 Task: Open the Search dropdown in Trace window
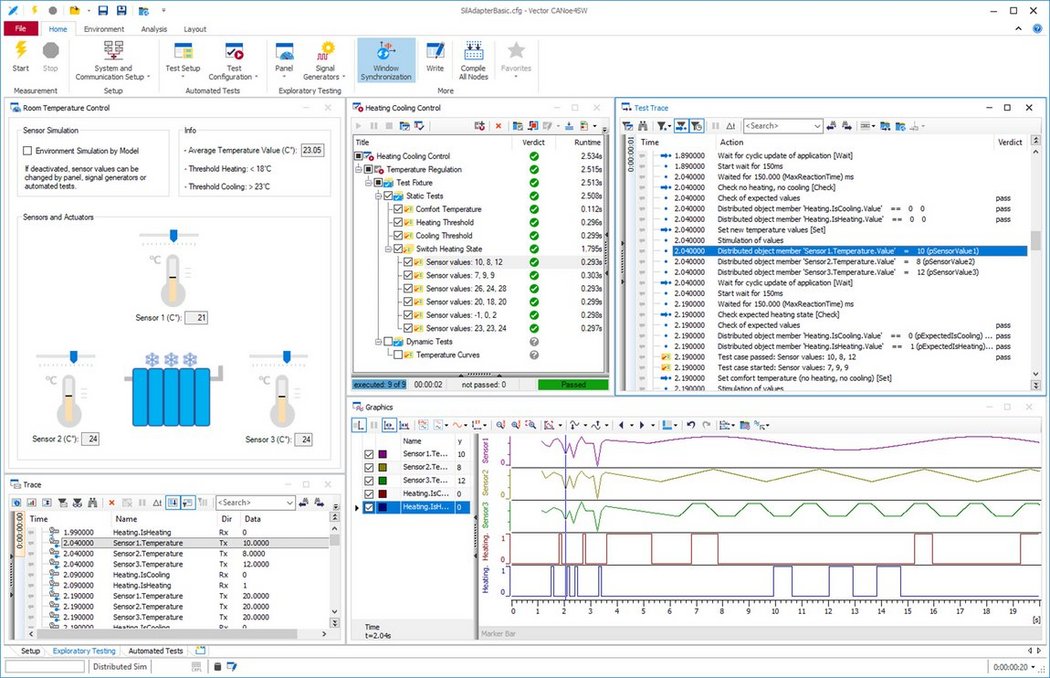pyautogui.click(x=289, y=502)
